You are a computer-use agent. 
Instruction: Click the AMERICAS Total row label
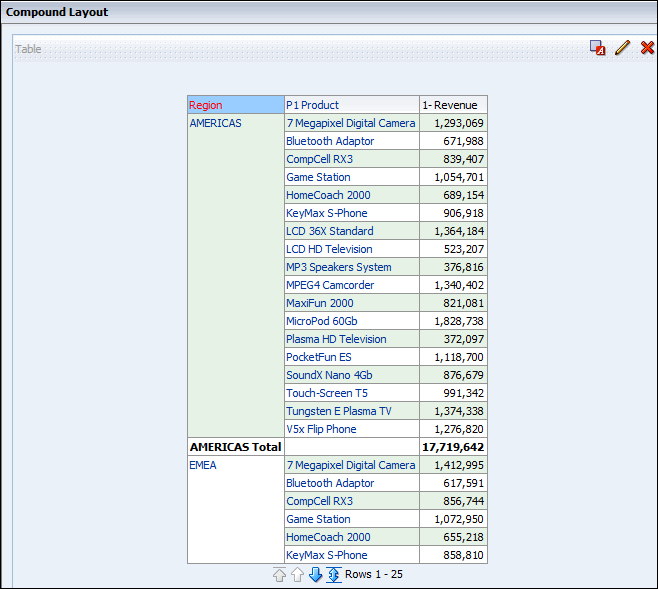coord(235,447)
